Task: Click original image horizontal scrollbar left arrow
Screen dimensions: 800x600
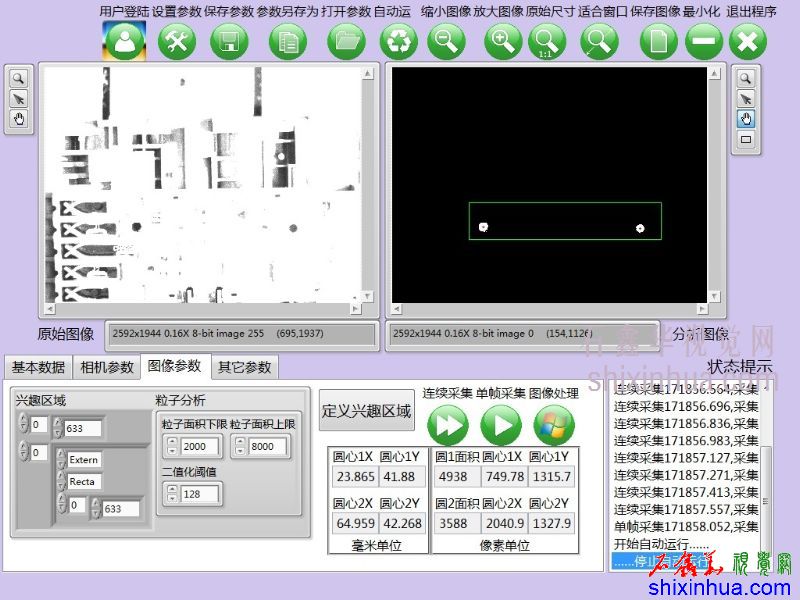Action: 49,309
